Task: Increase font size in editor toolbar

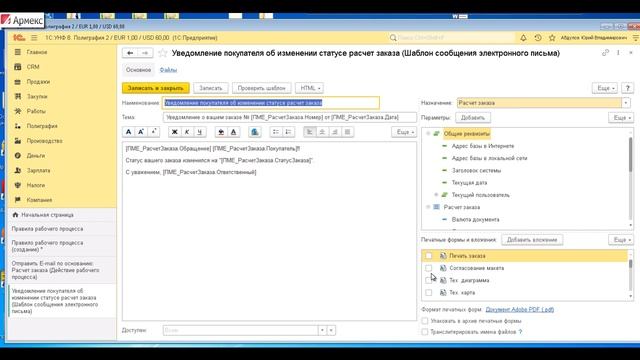Action: pyautogui.click(x=141, y=132)
